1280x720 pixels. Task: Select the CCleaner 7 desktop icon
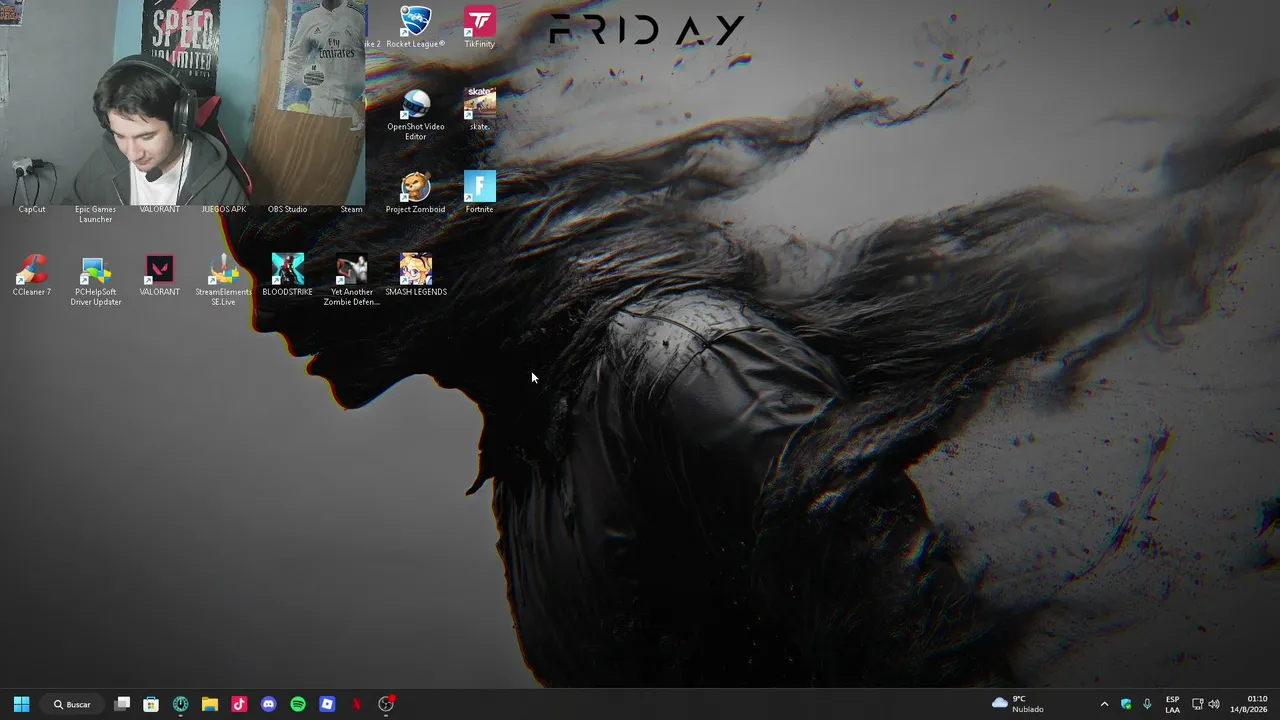32,275
